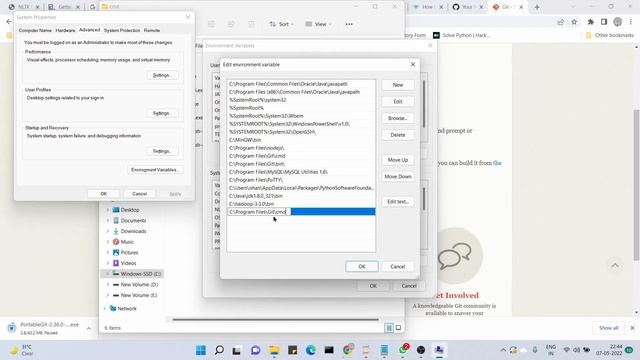
Task: Click Move Up button
Action: pyautogui.click(x=398, y=160)
